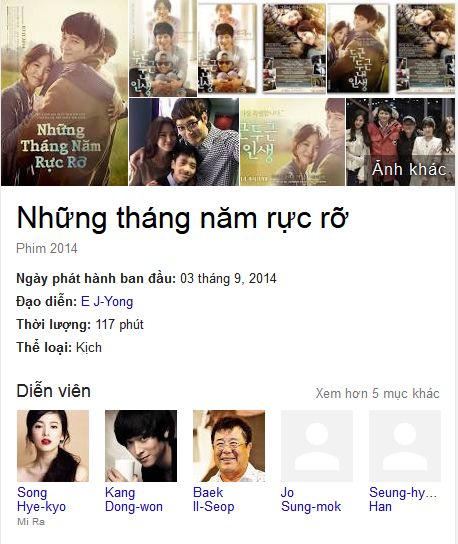The image size is (458, 544).
Task: Open the wide Korean-title poster in bottom row
Action: coord(292,142)
